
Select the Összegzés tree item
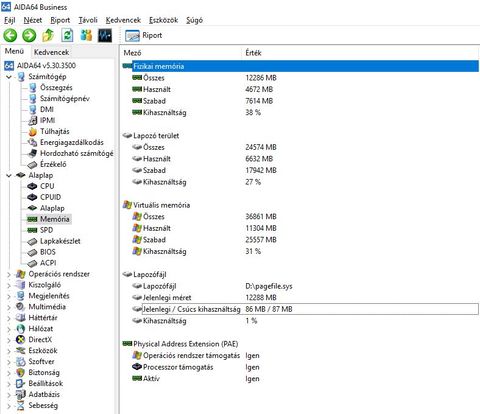tap(56, 88)
